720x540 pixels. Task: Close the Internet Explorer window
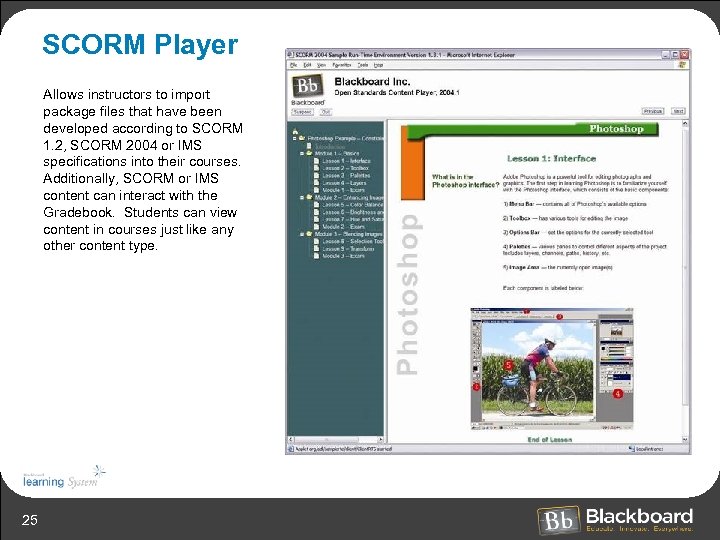click(684, 55)
